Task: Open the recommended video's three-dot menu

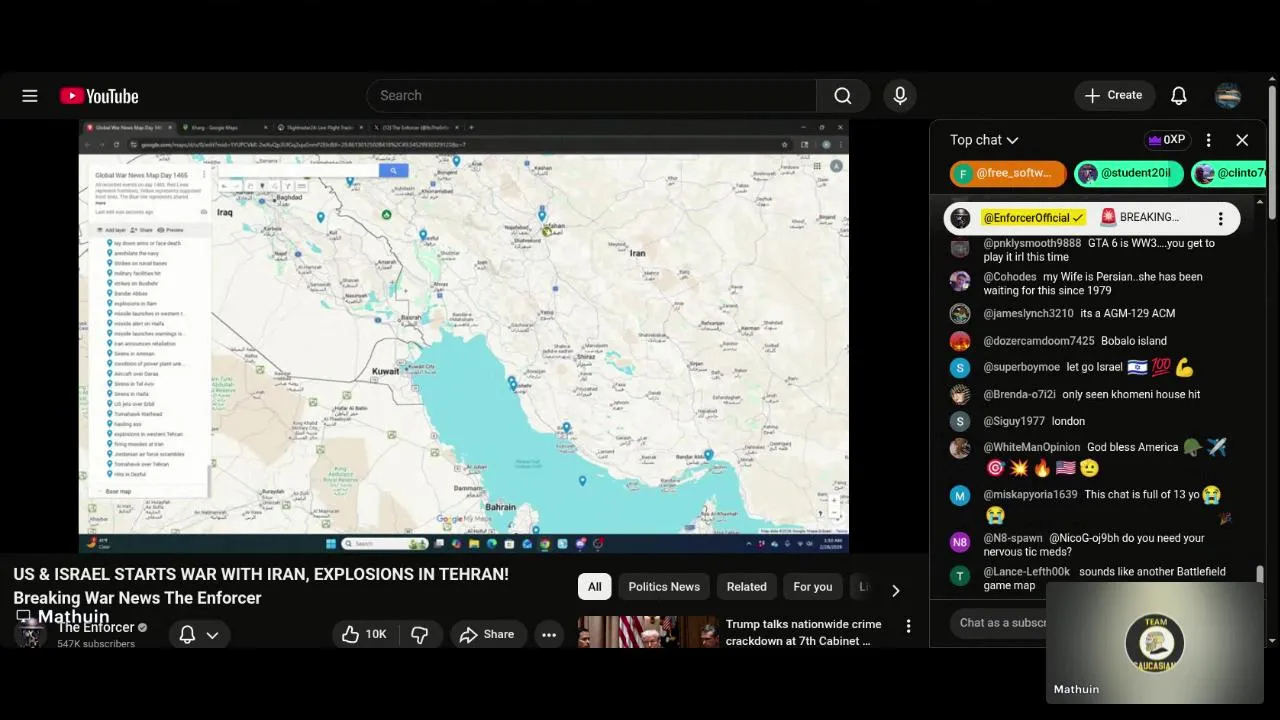Action: click(908, 626)
